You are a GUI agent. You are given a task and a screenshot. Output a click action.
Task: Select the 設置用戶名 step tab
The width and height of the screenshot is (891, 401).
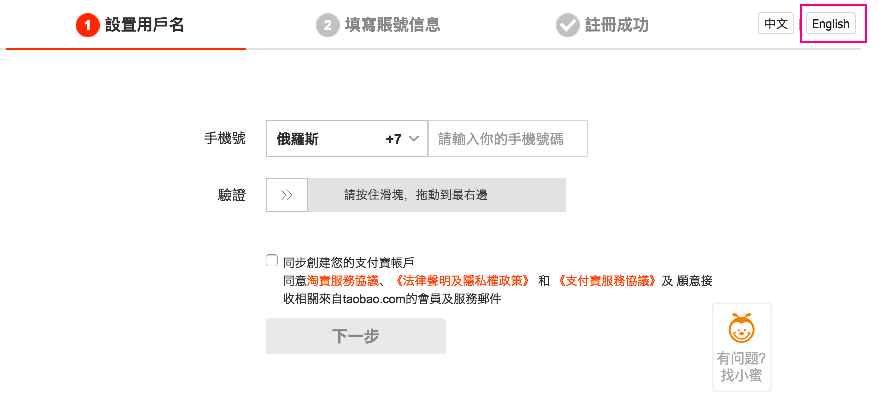pos(144,25)
